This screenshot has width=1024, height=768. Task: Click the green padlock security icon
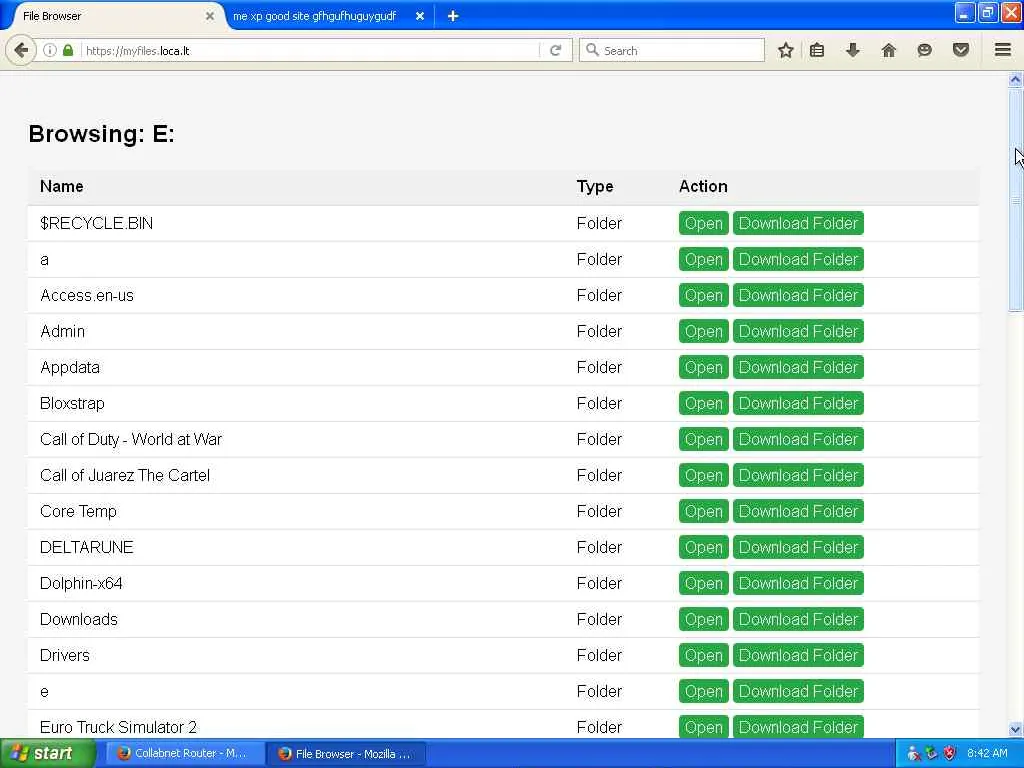68,50
